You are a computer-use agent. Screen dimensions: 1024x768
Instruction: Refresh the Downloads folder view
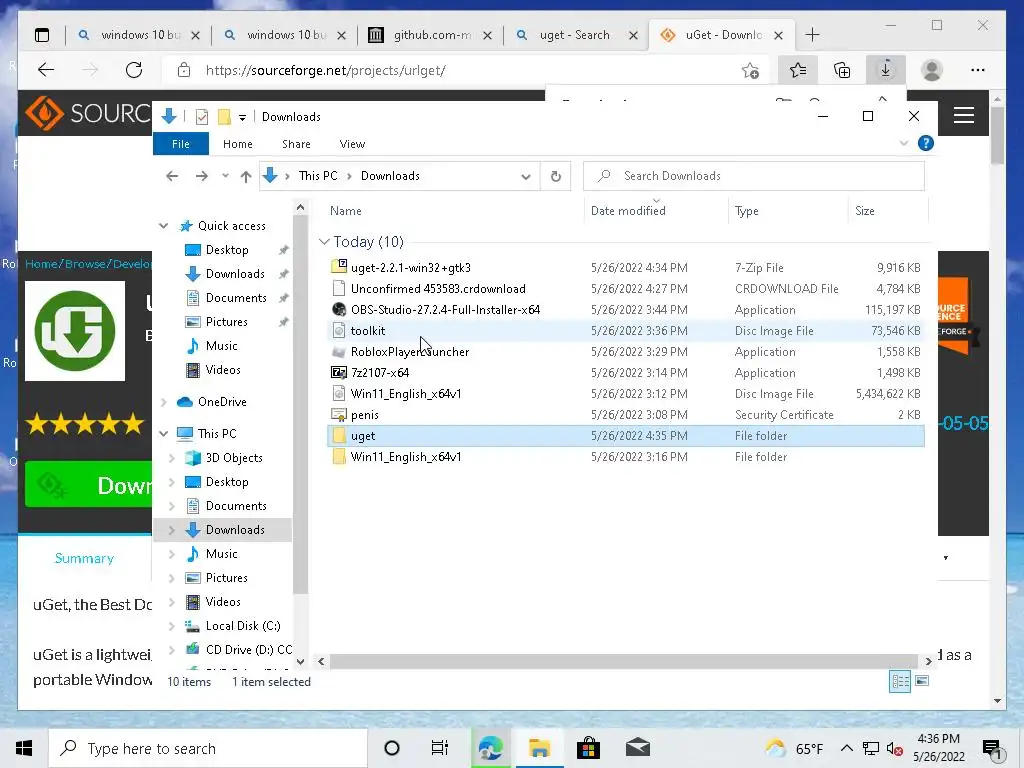click(556, 176)
